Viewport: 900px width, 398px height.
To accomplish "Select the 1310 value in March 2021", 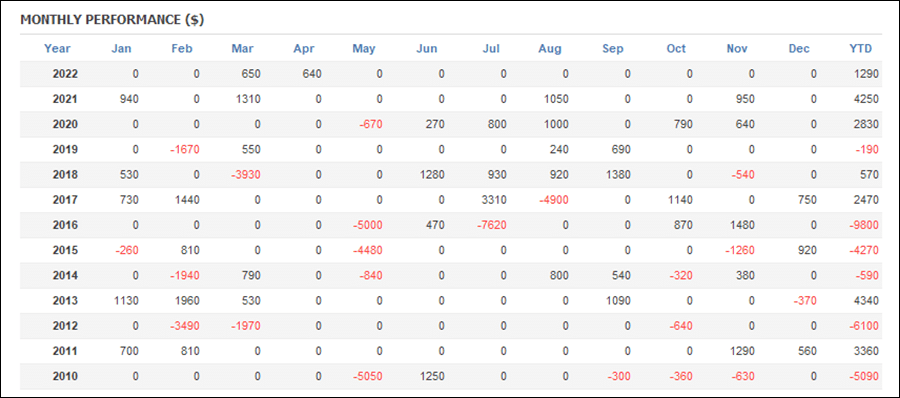I will (x=249, y=99).
